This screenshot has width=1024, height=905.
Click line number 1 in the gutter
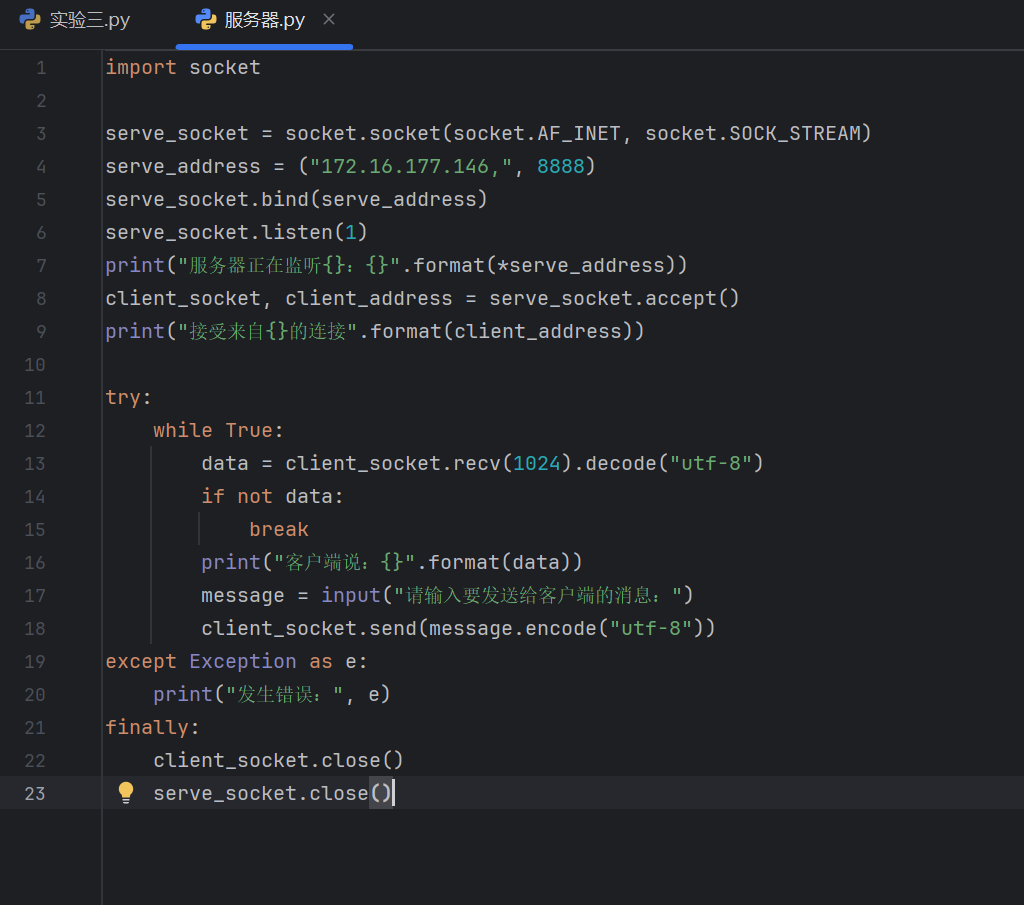pos(41,68)
